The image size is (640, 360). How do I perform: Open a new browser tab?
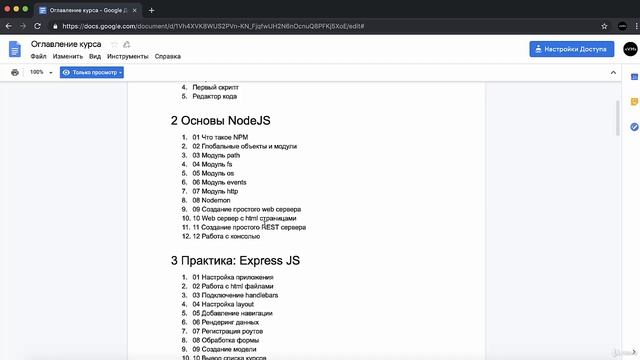[x=151, y=10]
